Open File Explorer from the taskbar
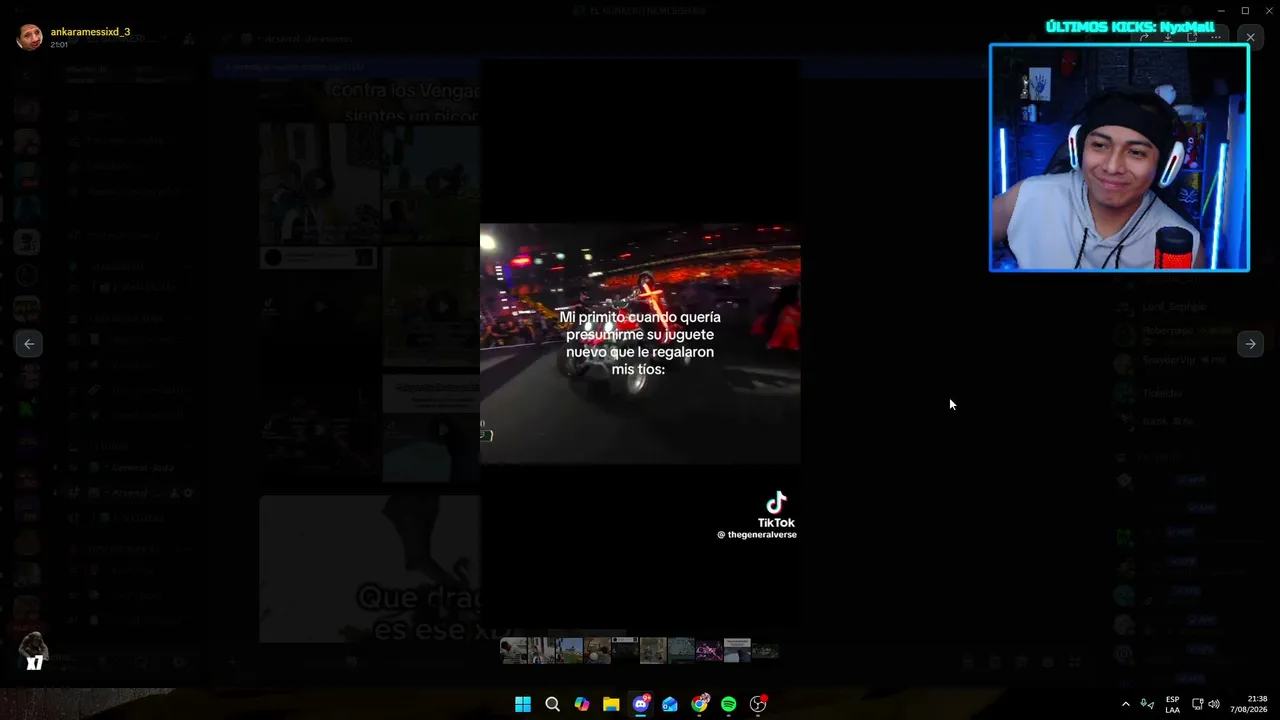The height and width of the screenshot is (720, 1280). coord(611,704)
